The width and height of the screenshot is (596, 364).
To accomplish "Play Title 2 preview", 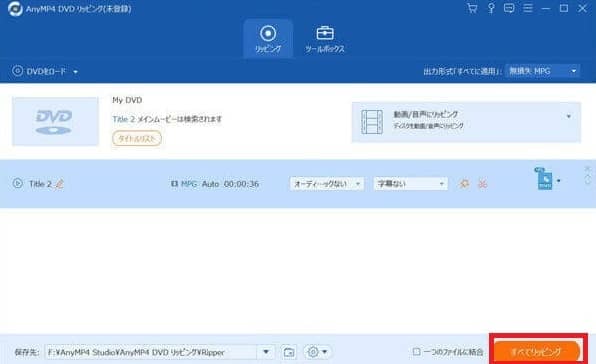I will (x=17, y=184).
